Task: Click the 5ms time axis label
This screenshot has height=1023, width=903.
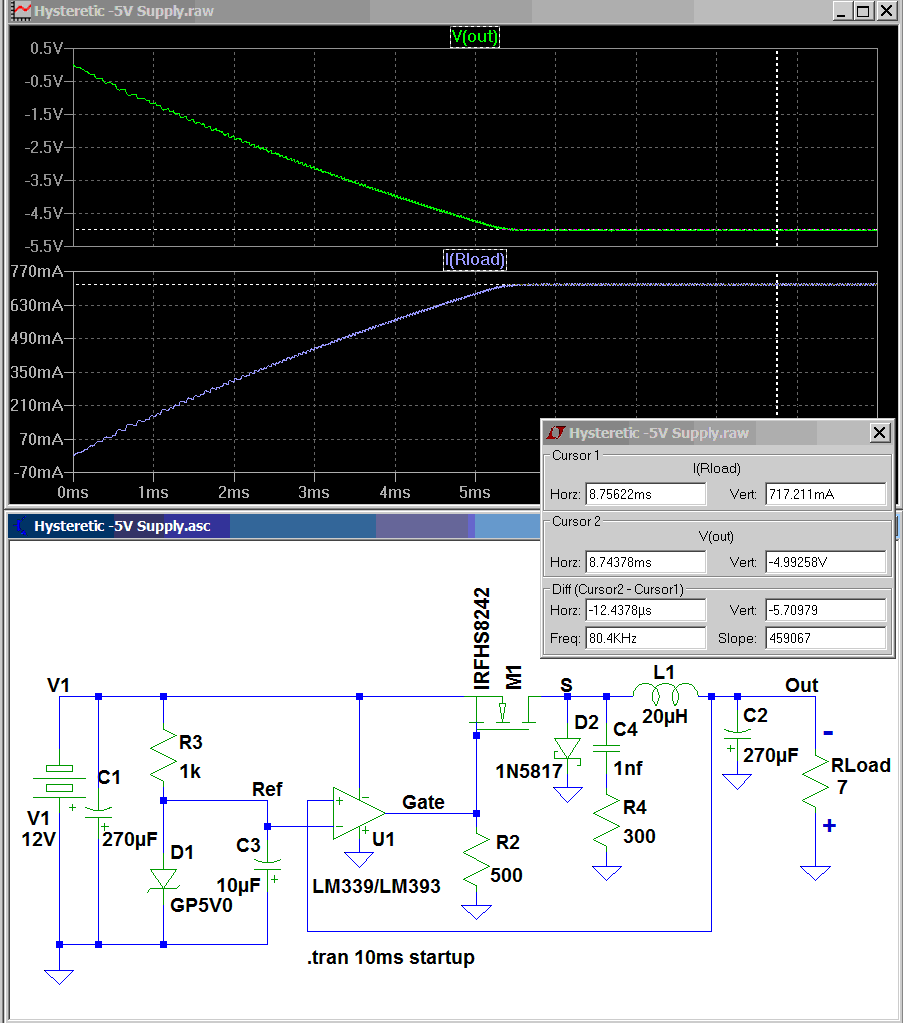Action: (474, 492)
